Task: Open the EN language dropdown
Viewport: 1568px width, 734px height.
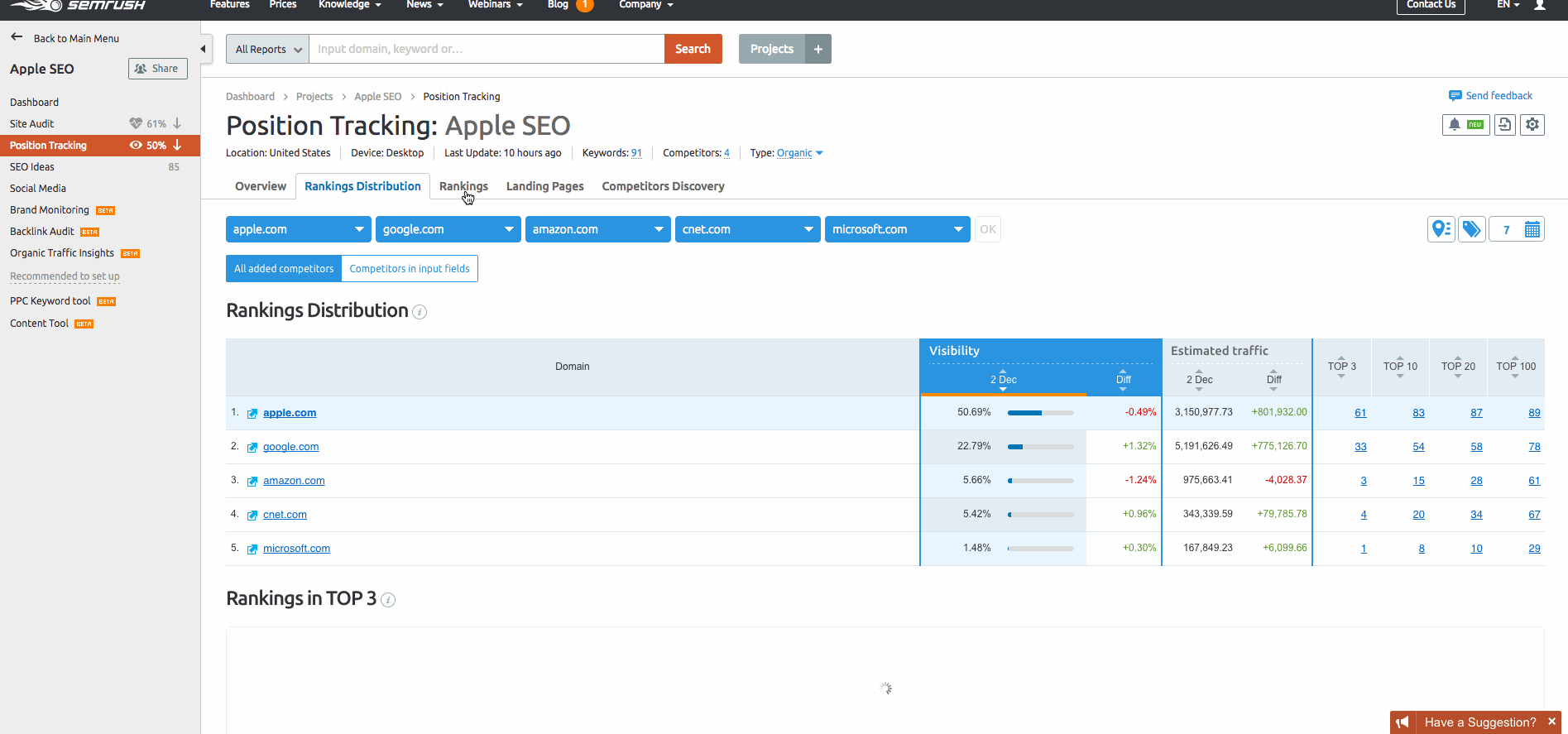Action: pos(1508,5)
